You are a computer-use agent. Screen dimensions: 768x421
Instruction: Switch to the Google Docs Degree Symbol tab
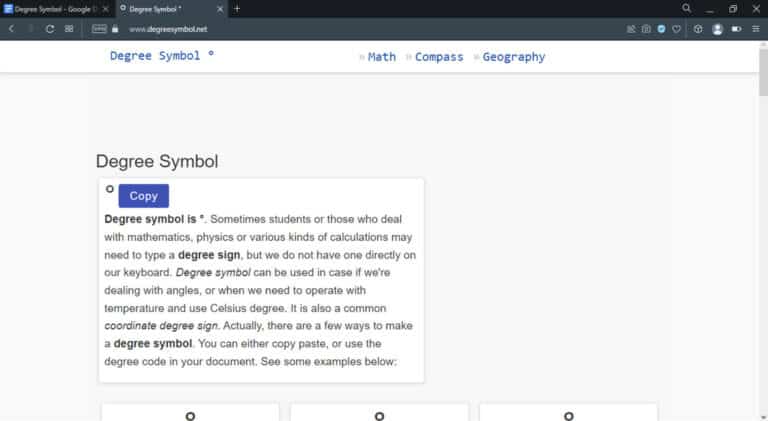(52, 8)
